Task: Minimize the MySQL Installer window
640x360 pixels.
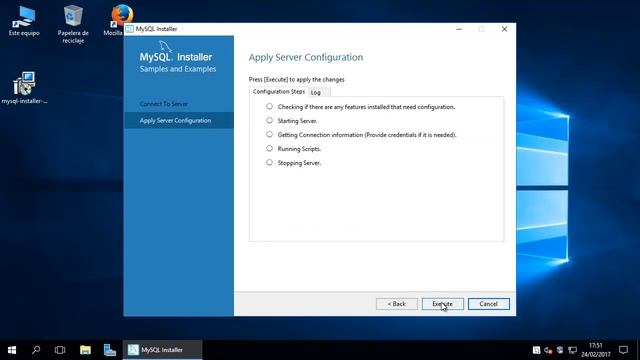Action: tap(459, 29)
